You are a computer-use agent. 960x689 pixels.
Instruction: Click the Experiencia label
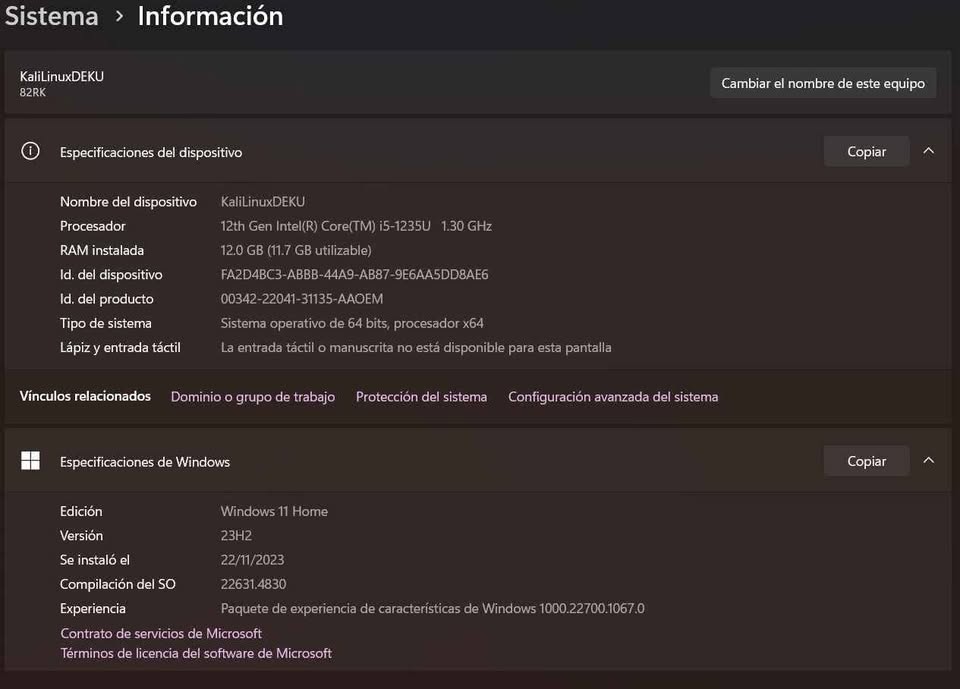(x=92, y=609)
